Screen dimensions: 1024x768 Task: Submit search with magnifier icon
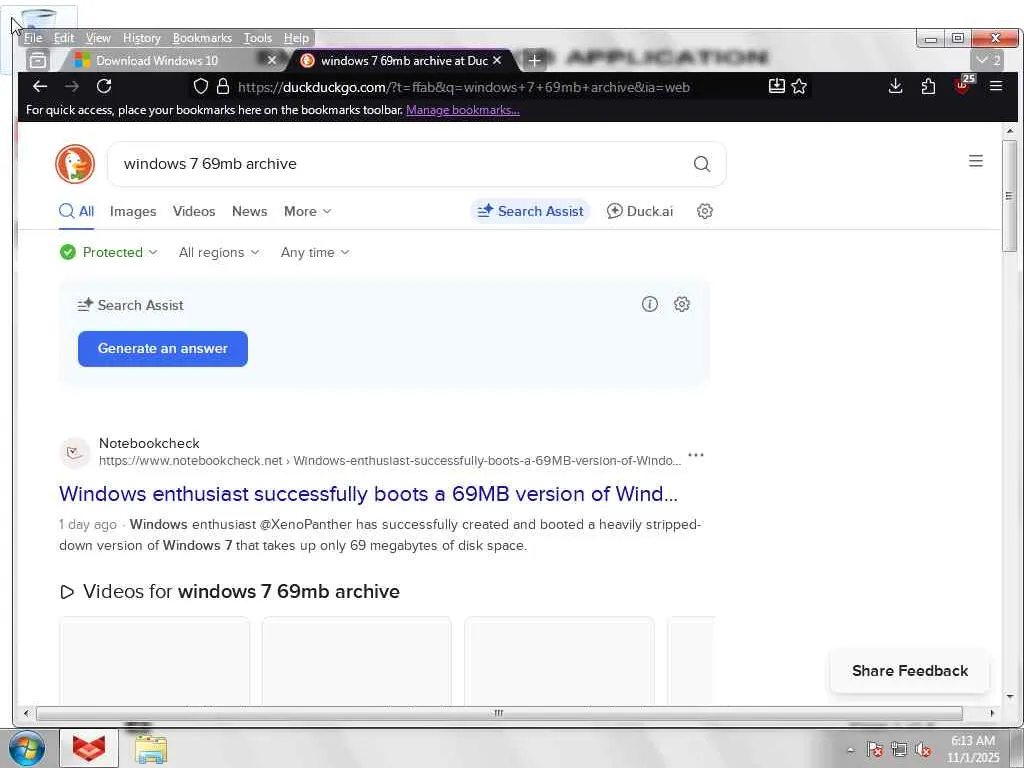click(x=701, y=164)
